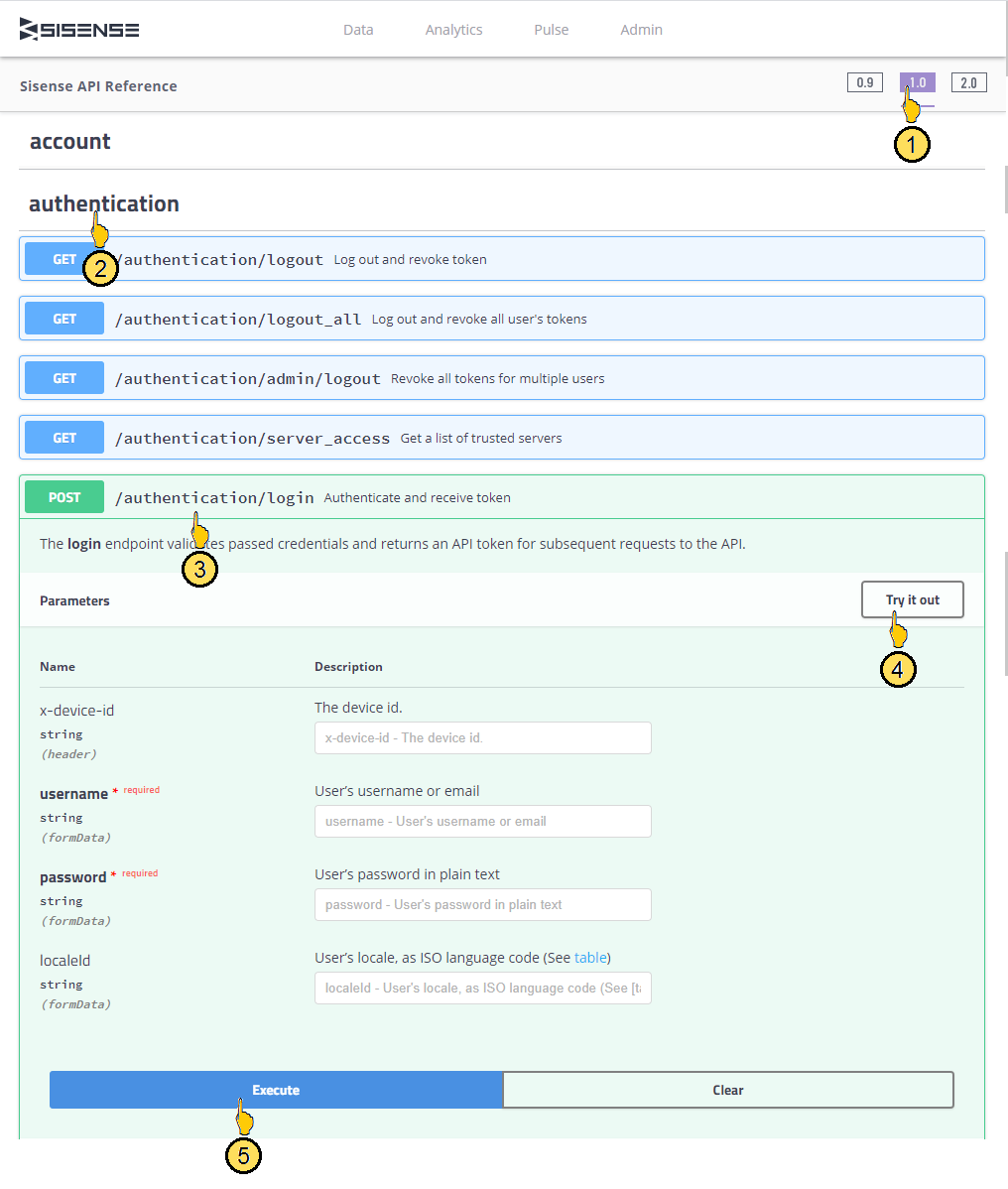The image size is (1008, 1189).
Task: Click the username parameter name
Action: (x=73, y=794)
